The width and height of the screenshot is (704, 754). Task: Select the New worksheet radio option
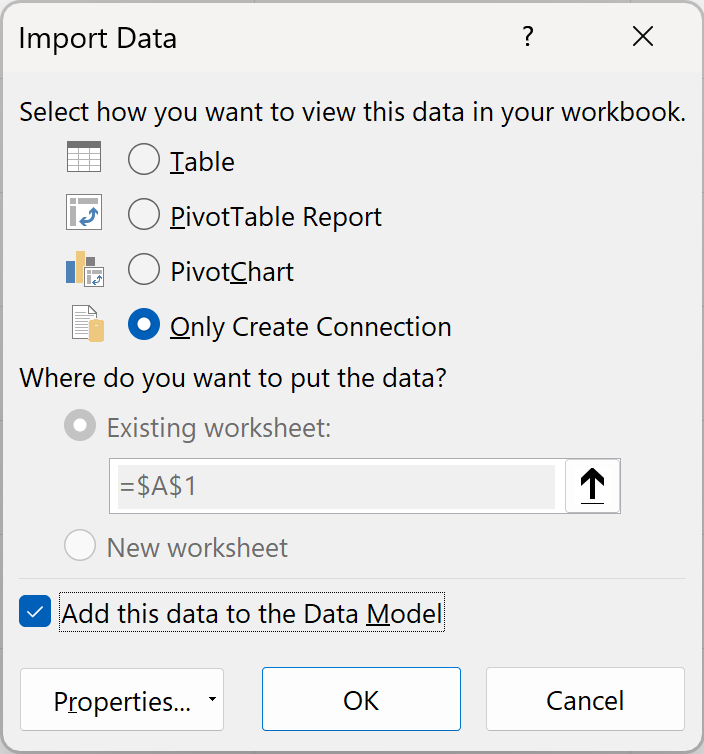(79, 546)
